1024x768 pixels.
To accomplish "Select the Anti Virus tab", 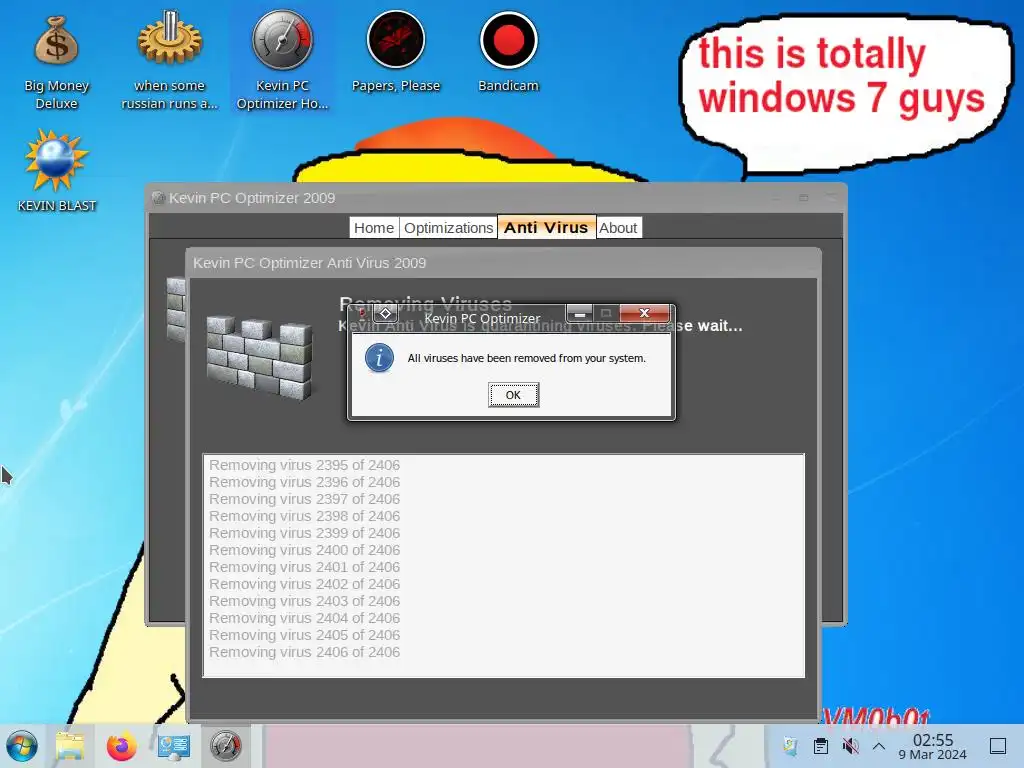I will click(546, 227).
